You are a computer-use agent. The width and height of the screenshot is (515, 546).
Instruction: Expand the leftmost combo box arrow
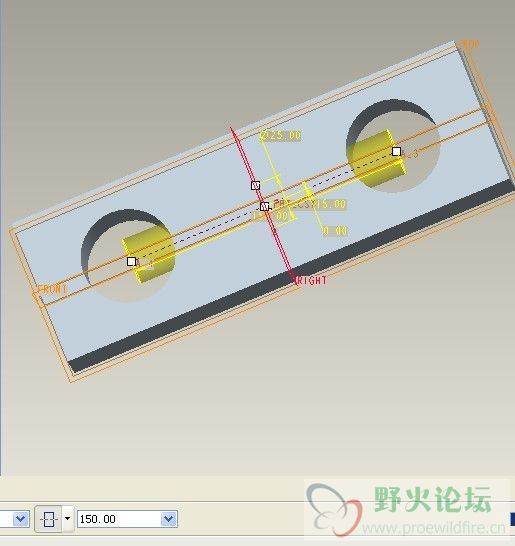click(21, 519)
